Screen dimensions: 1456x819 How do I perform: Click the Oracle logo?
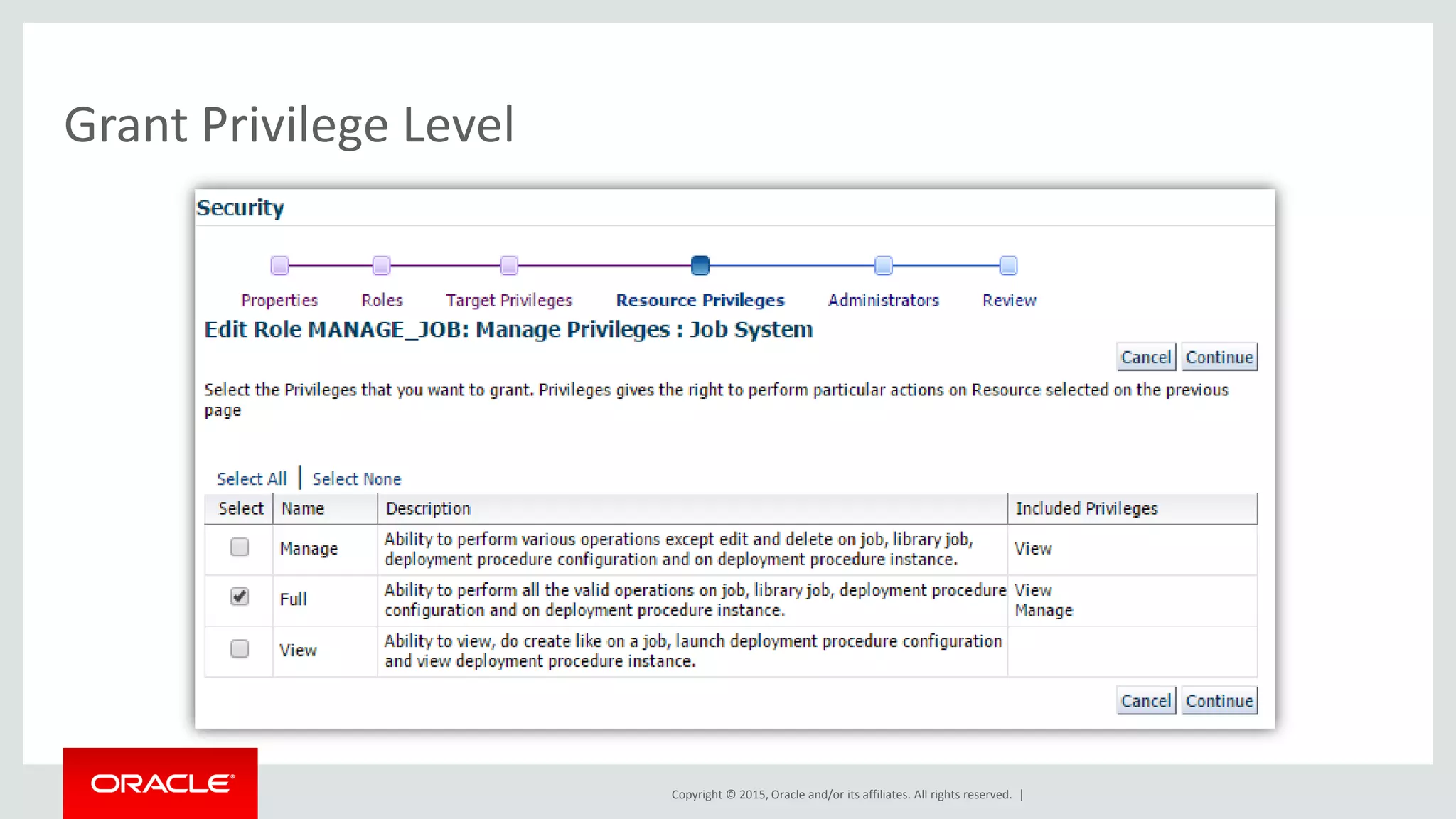tap(162, 783)
